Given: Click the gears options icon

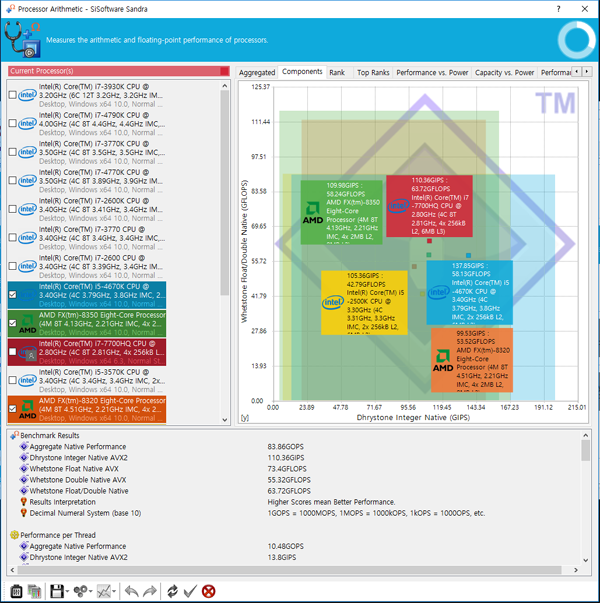Looking at the screenshot, I should (x=80, y=591).
